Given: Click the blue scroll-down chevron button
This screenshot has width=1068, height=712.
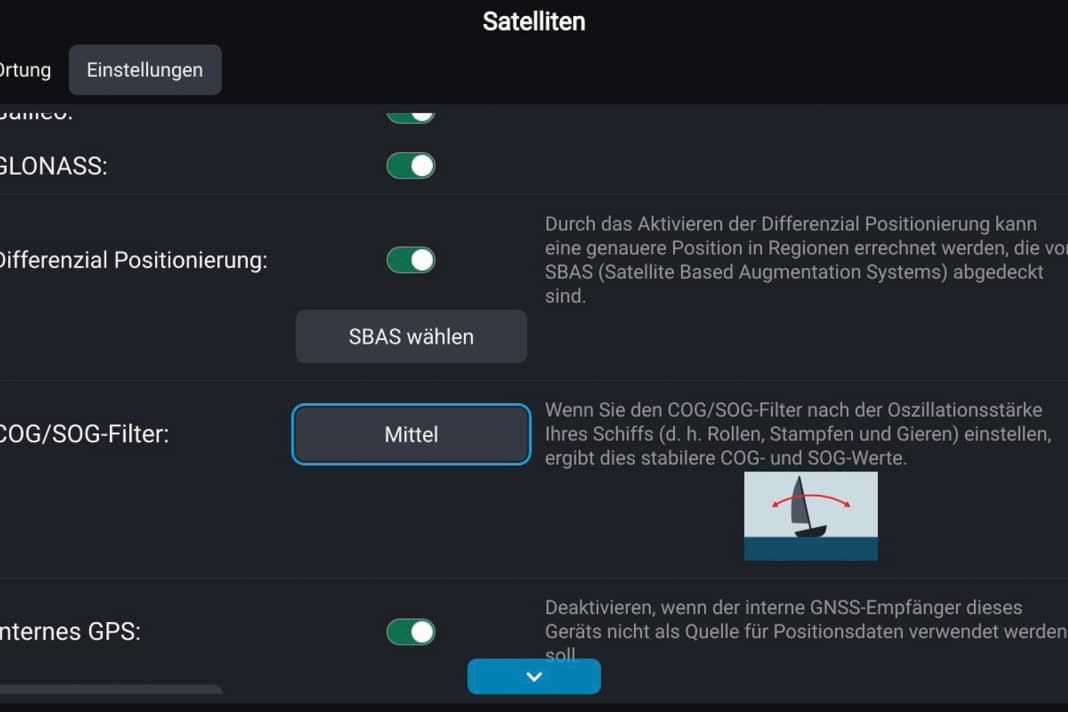Looking at the screenshot, I should (534, 676).
